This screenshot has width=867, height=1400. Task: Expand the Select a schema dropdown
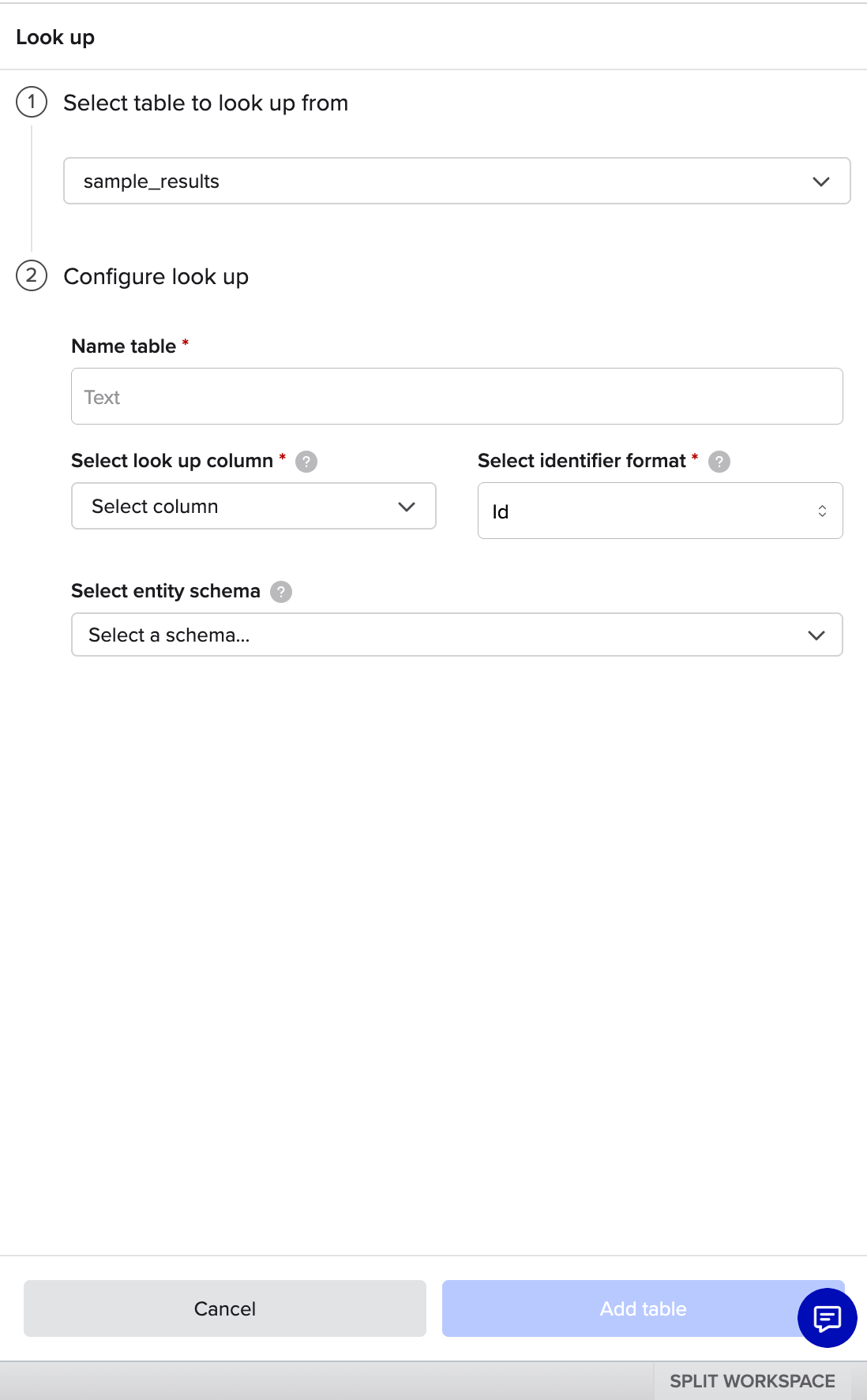[x=456, y=634]
